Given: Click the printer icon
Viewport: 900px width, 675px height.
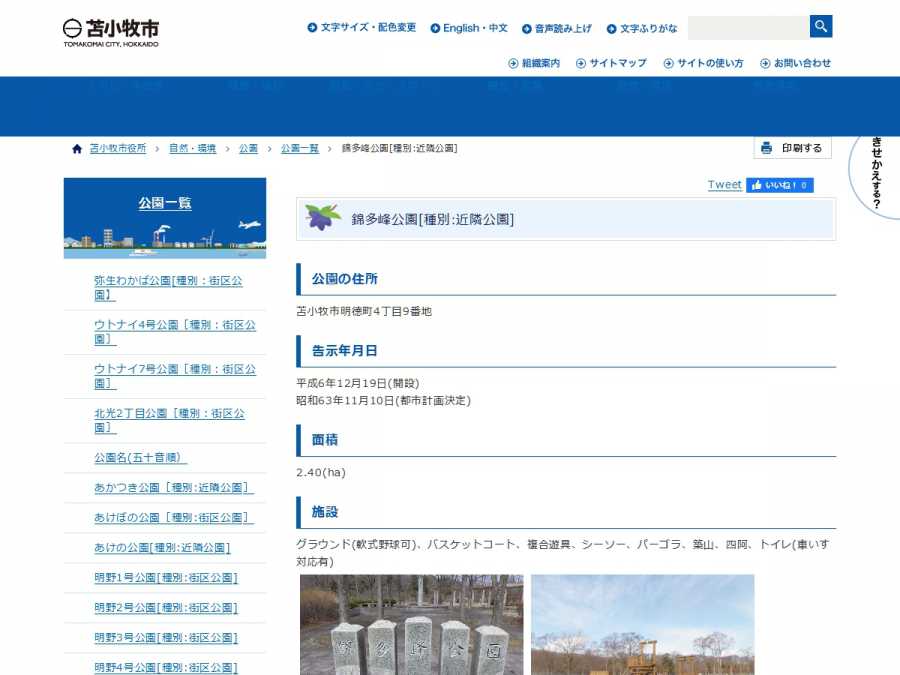Looking at the screenshot, I should pos(766,148).
